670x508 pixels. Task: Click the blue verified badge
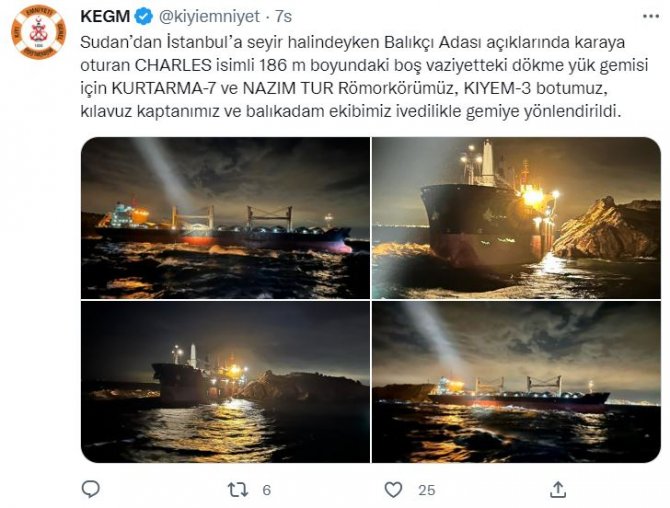[x=144, y=17]
